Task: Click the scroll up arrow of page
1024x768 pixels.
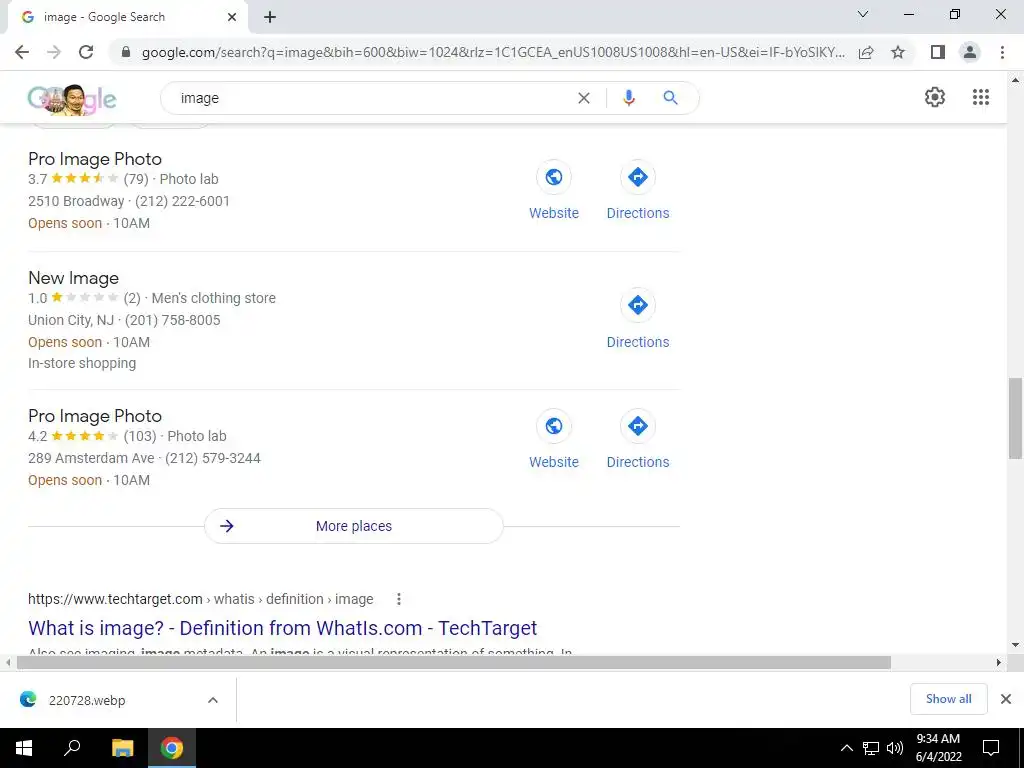Action: pyautogui.click(x=1015, y=80)
